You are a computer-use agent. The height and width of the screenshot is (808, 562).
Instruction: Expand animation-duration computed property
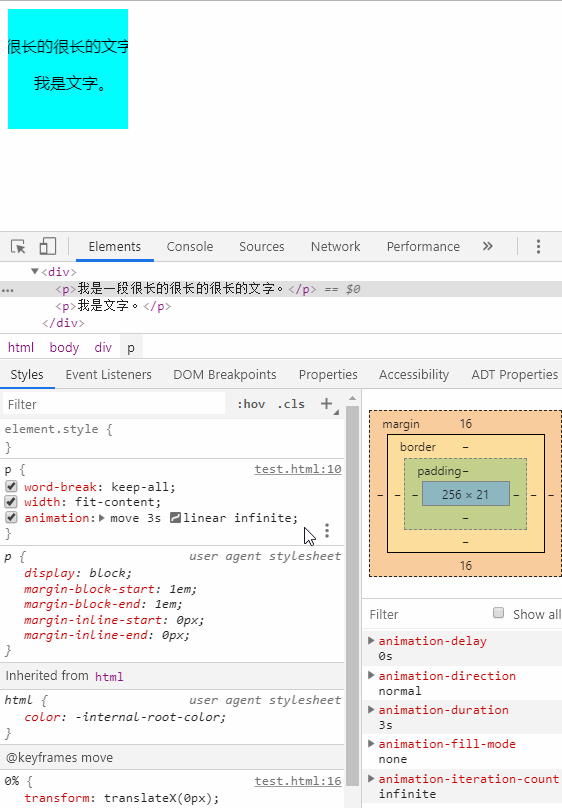pos(371,709)
